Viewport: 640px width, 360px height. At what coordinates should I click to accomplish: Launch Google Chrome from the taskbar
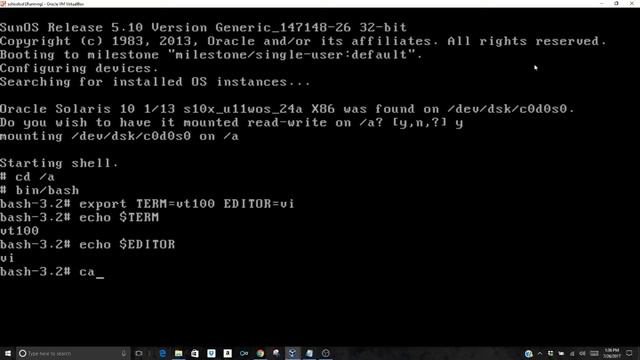[x=260, y=353]
